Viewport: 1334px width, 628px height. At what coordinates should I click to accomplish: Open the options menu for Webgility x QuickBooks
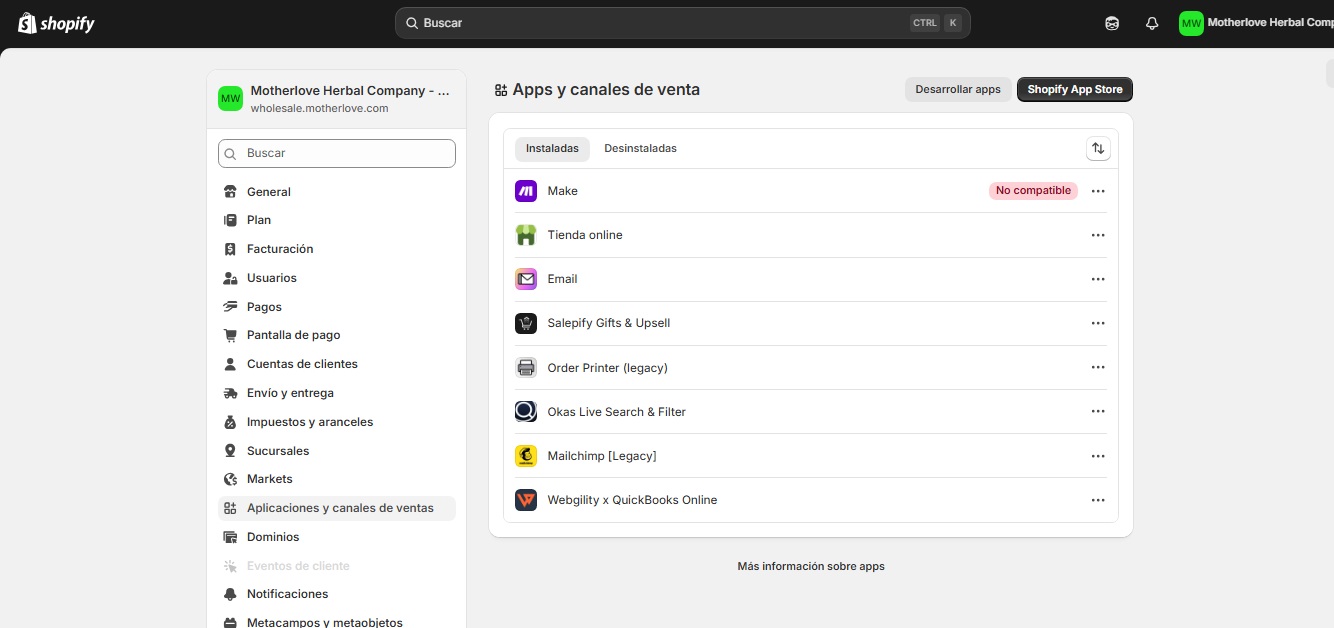coord(1098,500)
